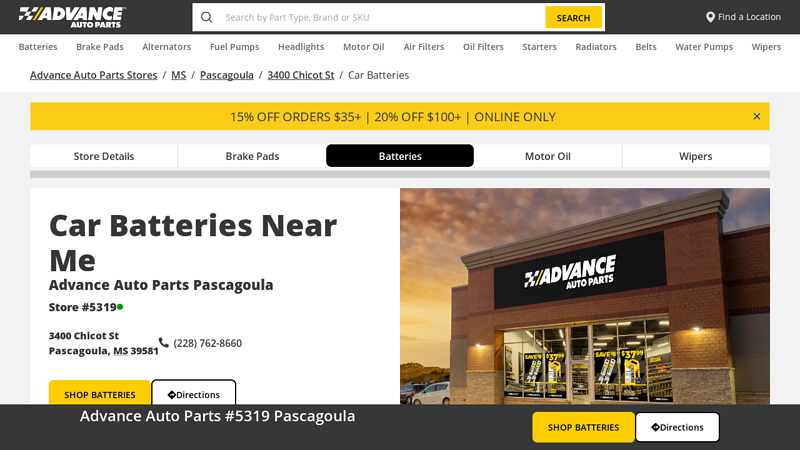Click SHOP BATTERIES in the store card
This screenshot has height=450, width=800.
point(99,393)
